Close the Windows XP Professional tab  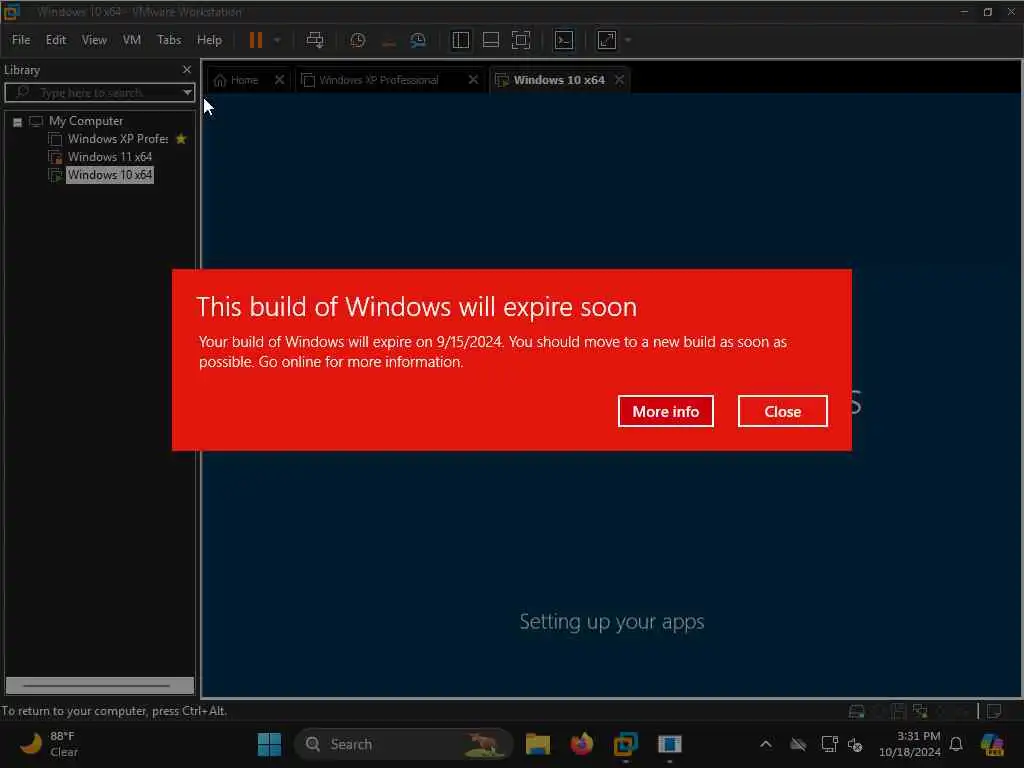pyautogui.click(x=473, y=80)
